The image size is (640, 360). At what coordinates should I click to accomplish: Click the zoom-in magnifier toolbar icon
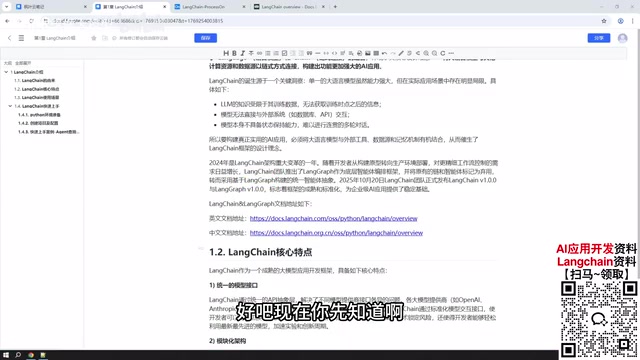pyautogui.click(x=426, y=53)
